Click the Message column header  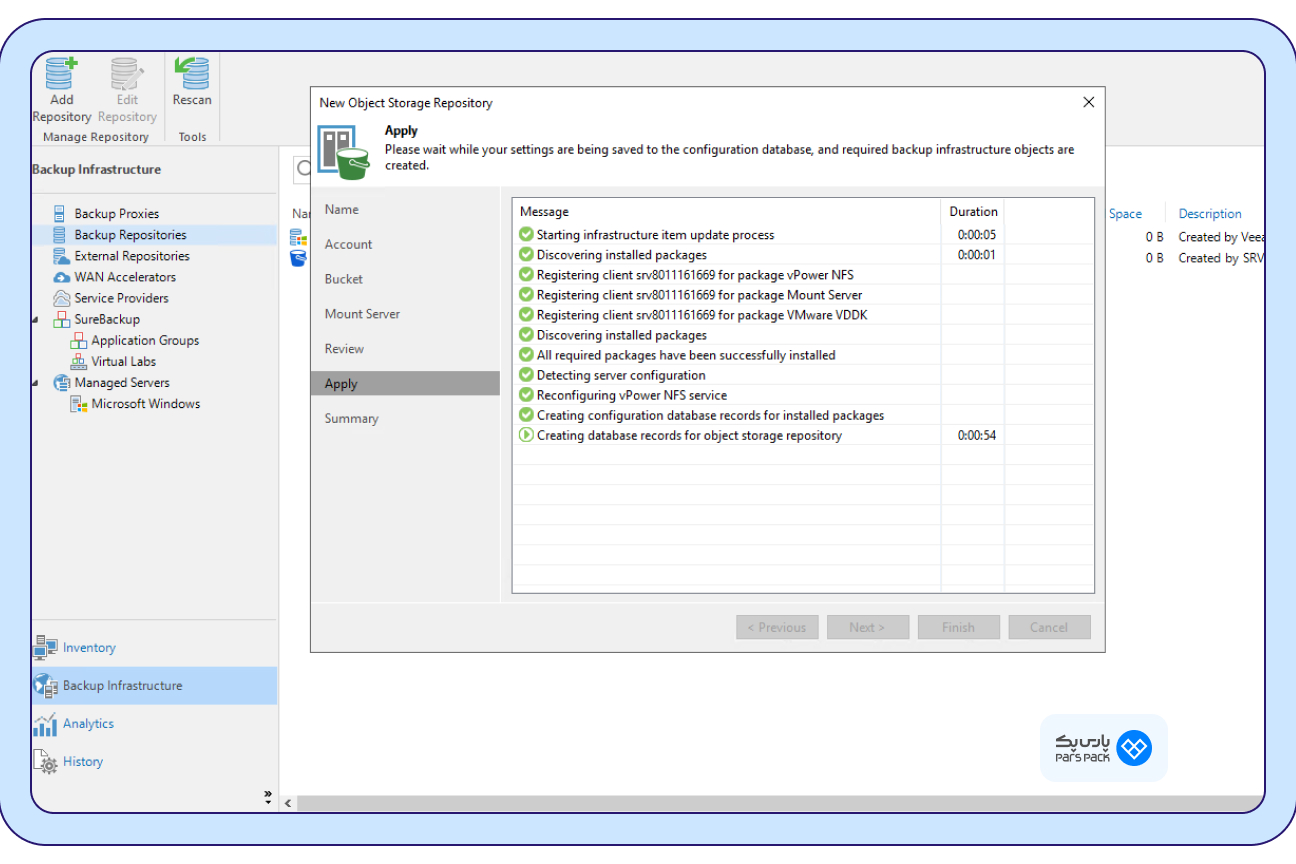(x=727, y=211)
